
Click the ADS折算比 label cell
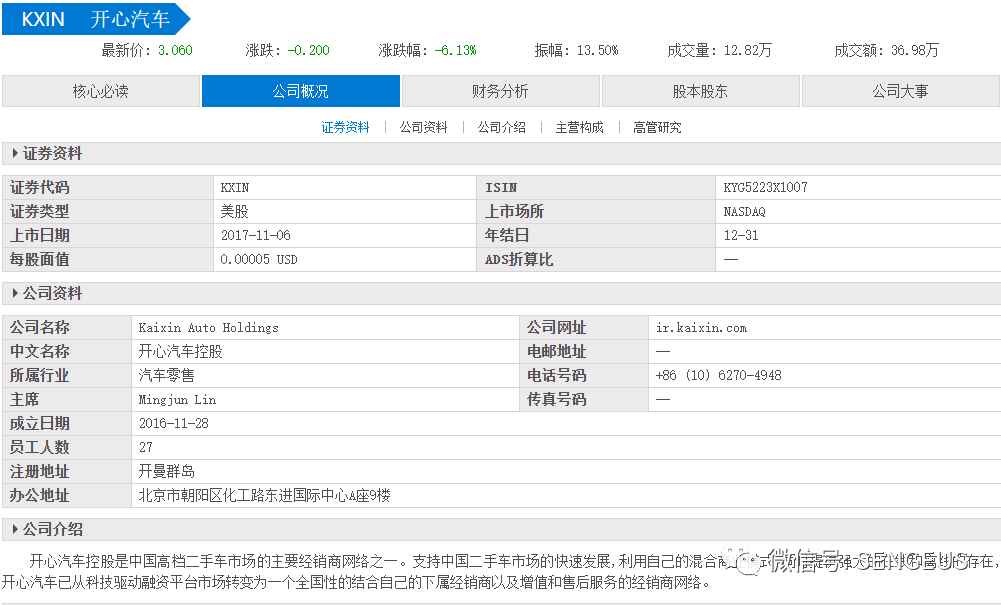pos(596,260)
